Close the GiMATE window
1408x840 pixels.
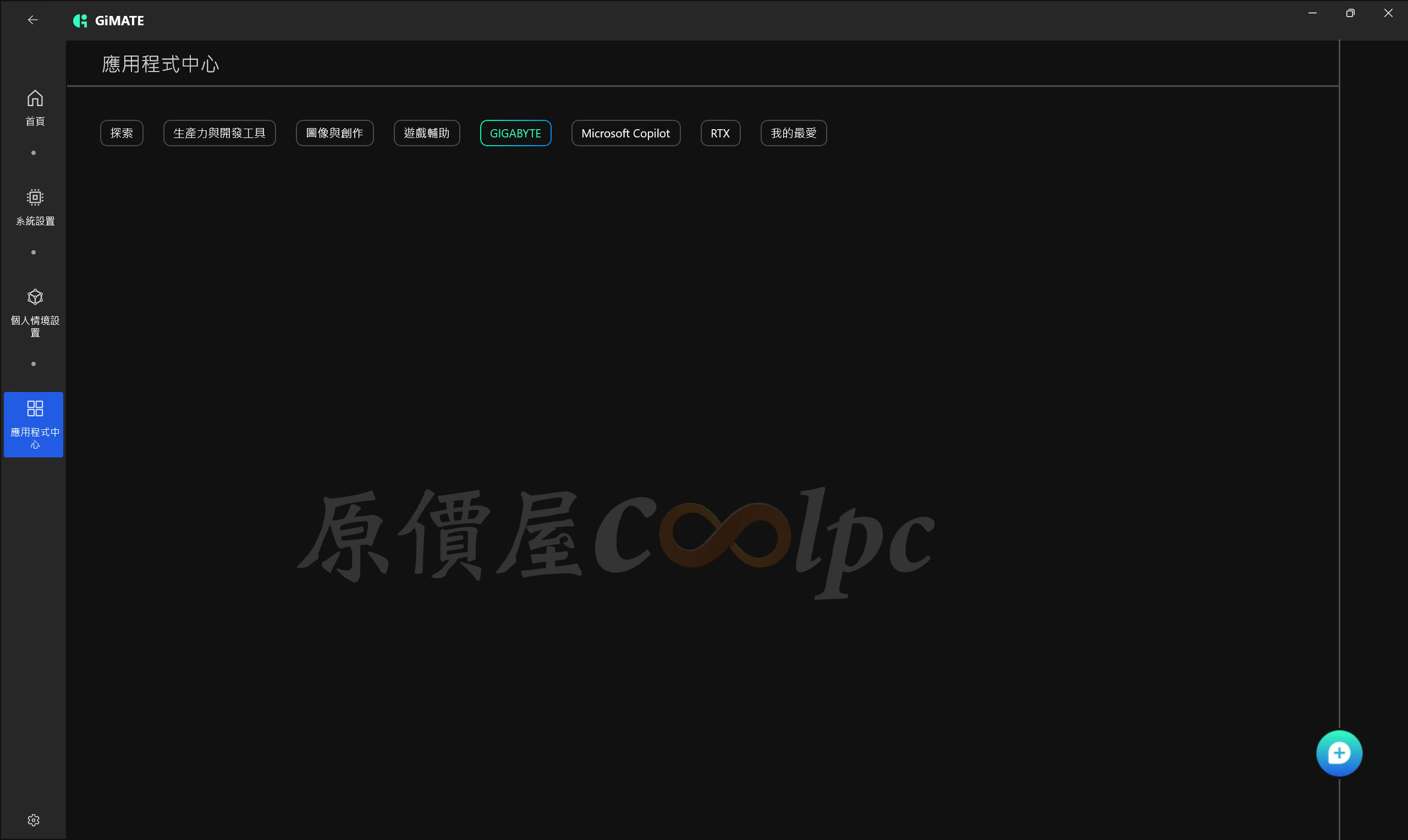point(1388,13)
